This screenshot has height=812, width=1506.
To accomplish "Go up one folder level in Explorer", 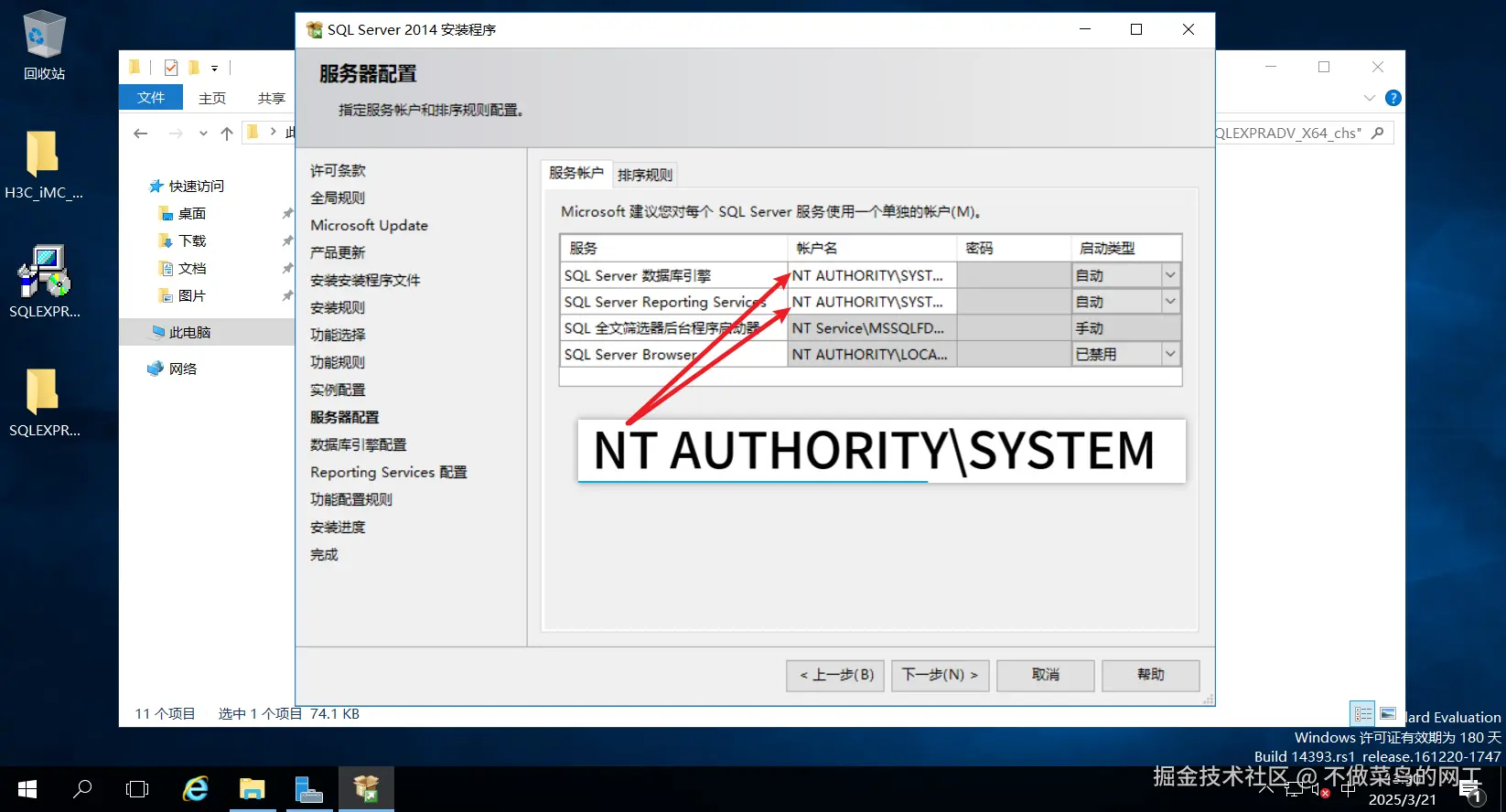I will [227, 134].
